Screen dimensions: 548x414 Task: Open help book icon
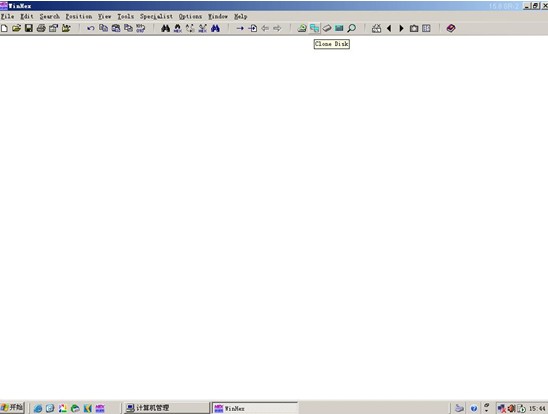[x=451, y=28]
